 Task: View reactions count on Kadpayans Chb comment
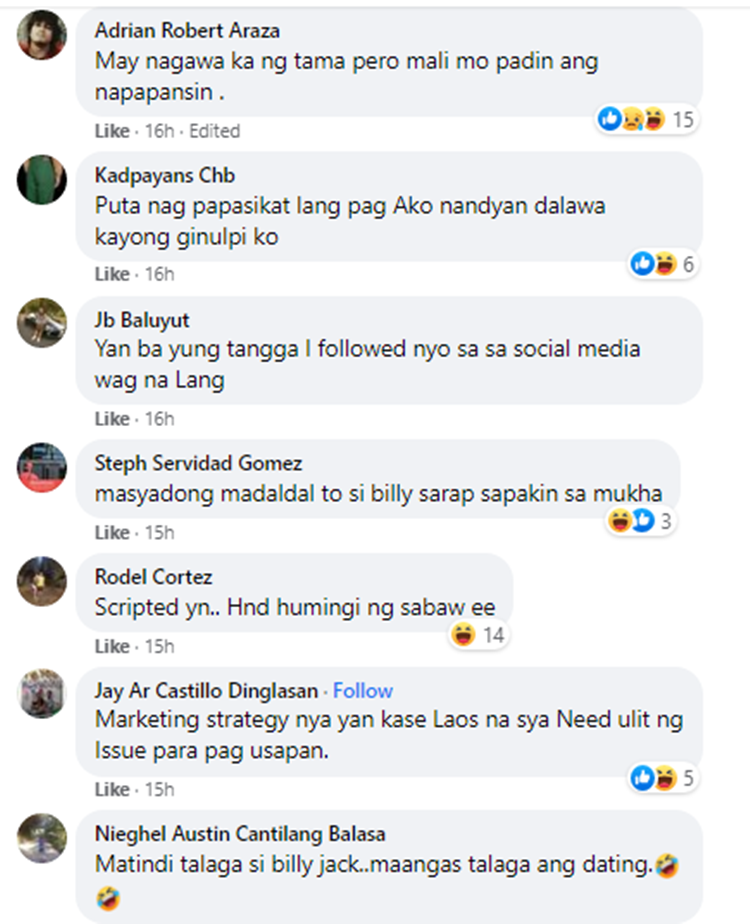point(688,264)
